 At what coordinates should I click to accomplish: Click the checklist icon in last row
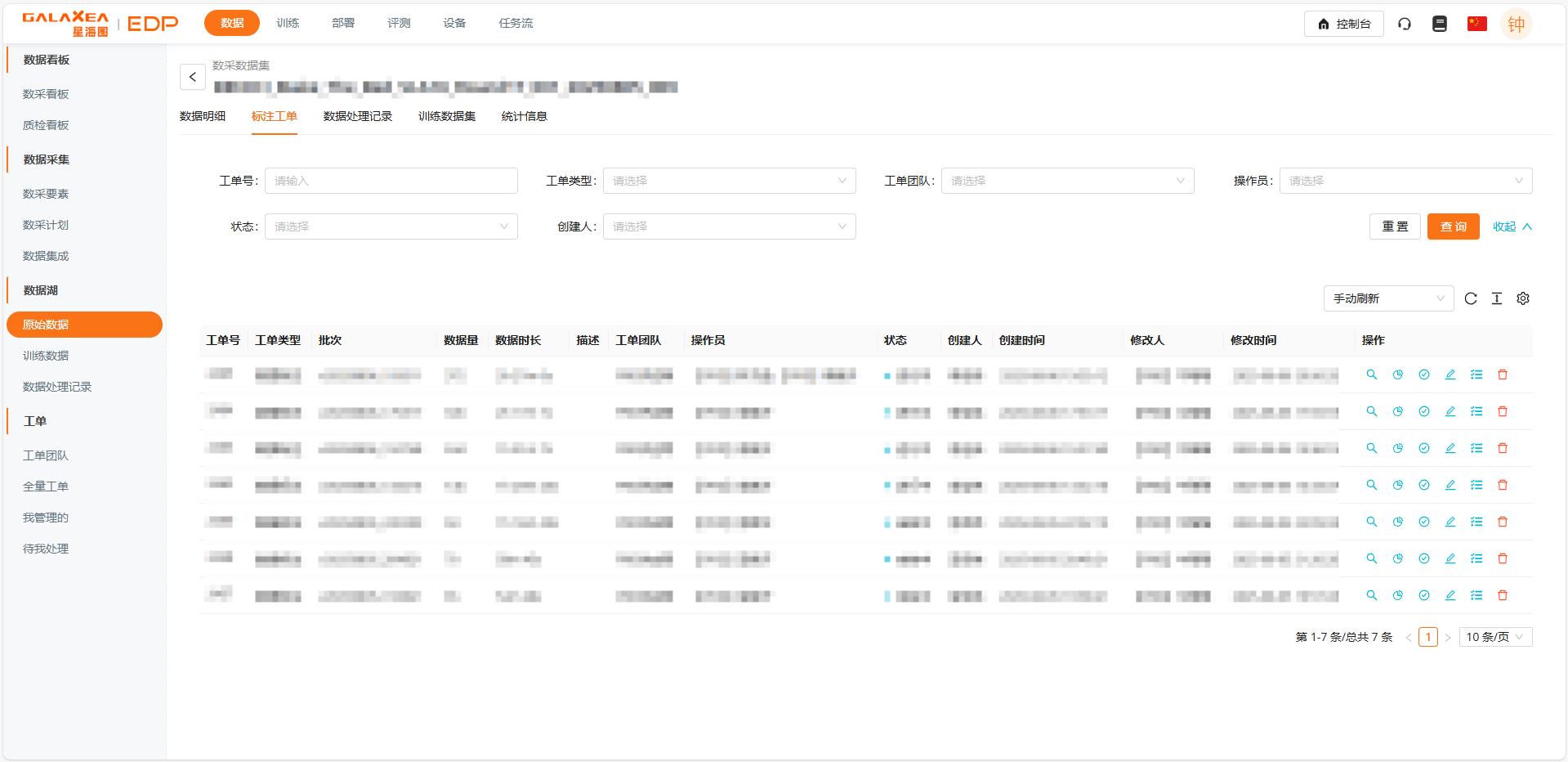click(x=1476, y=595)
